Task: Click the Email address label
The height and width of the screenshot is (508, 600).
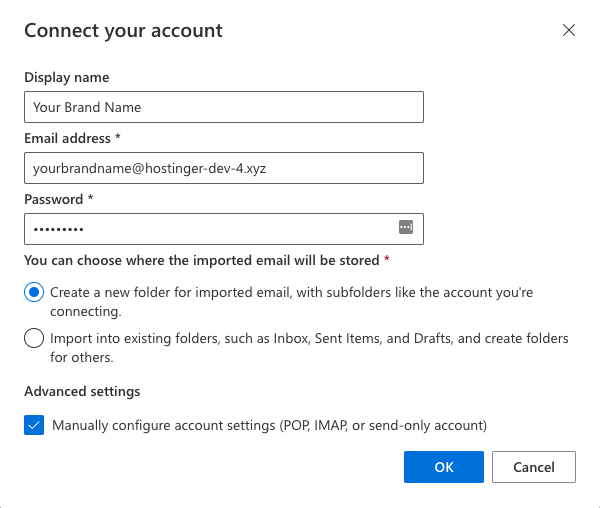Action: pos(67,138)
